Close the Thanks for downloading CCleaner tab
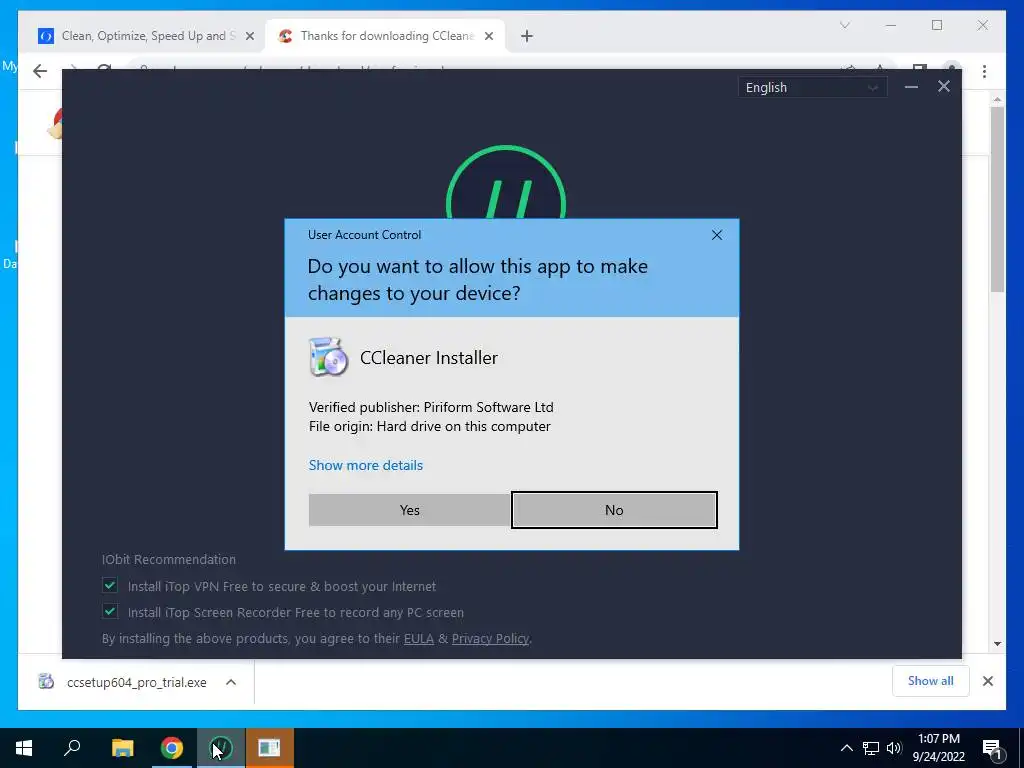 click(x=488, y=37)
